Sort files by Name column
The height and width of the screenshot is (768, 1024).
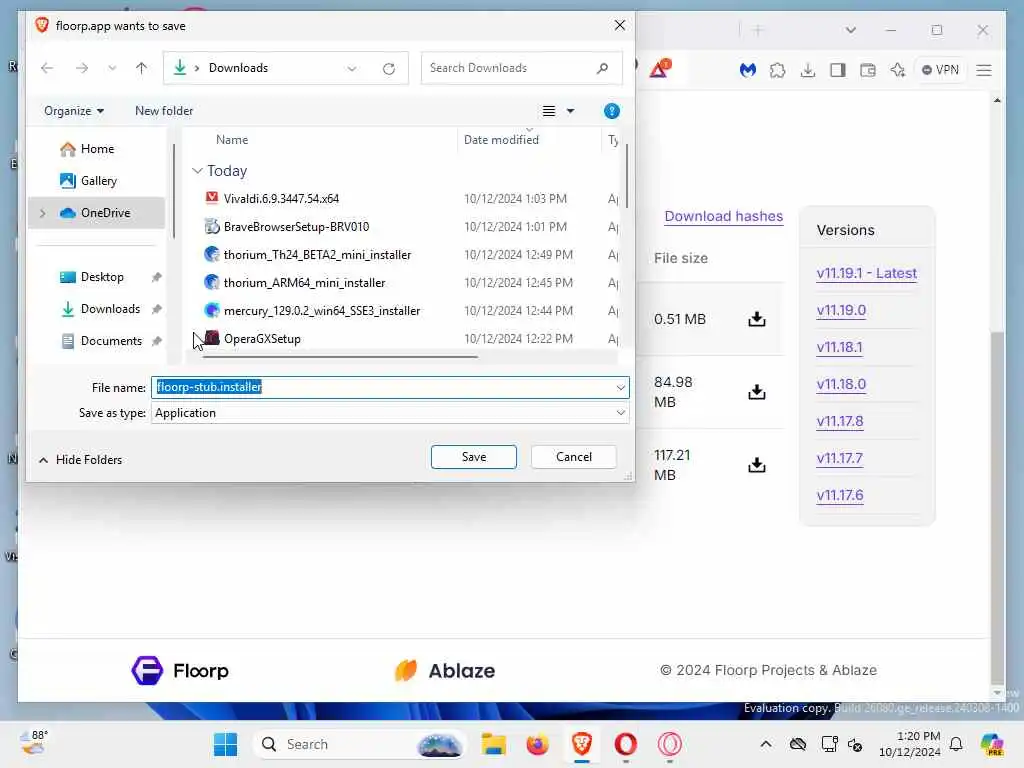click(x=232, y=140)
